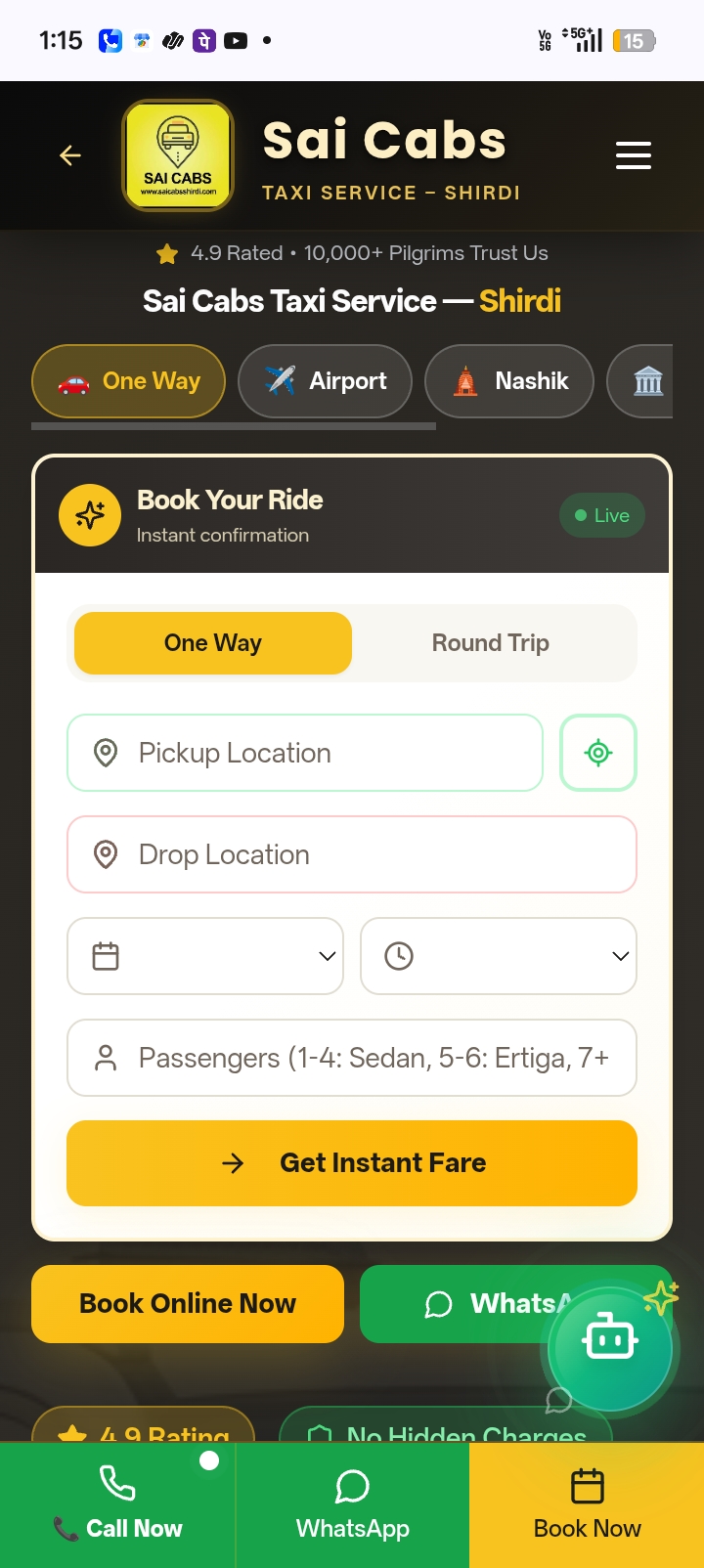Open the chatbot robot assistant
Viewport: 704px width, 1568px height.
click(x=610, y=1349)
